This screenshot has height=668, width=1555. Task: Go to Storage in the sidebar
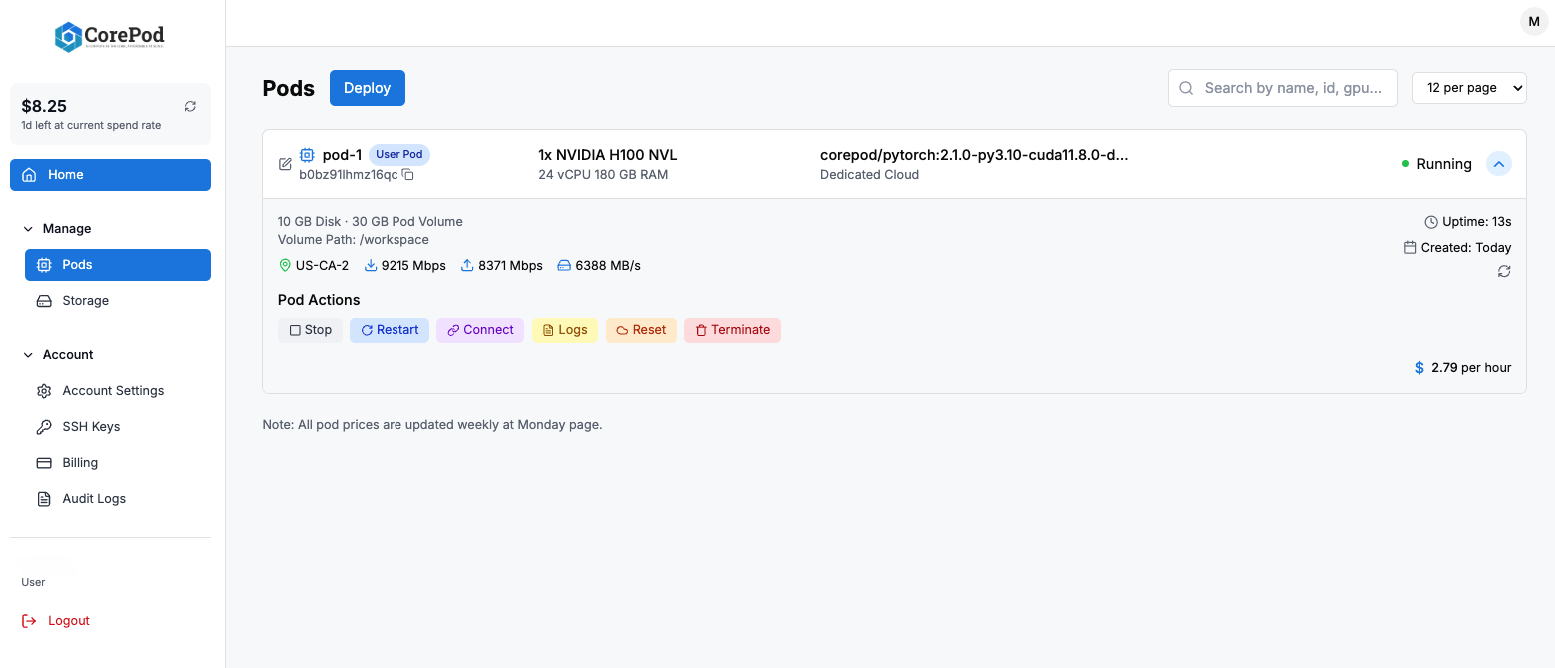(85, 301)
